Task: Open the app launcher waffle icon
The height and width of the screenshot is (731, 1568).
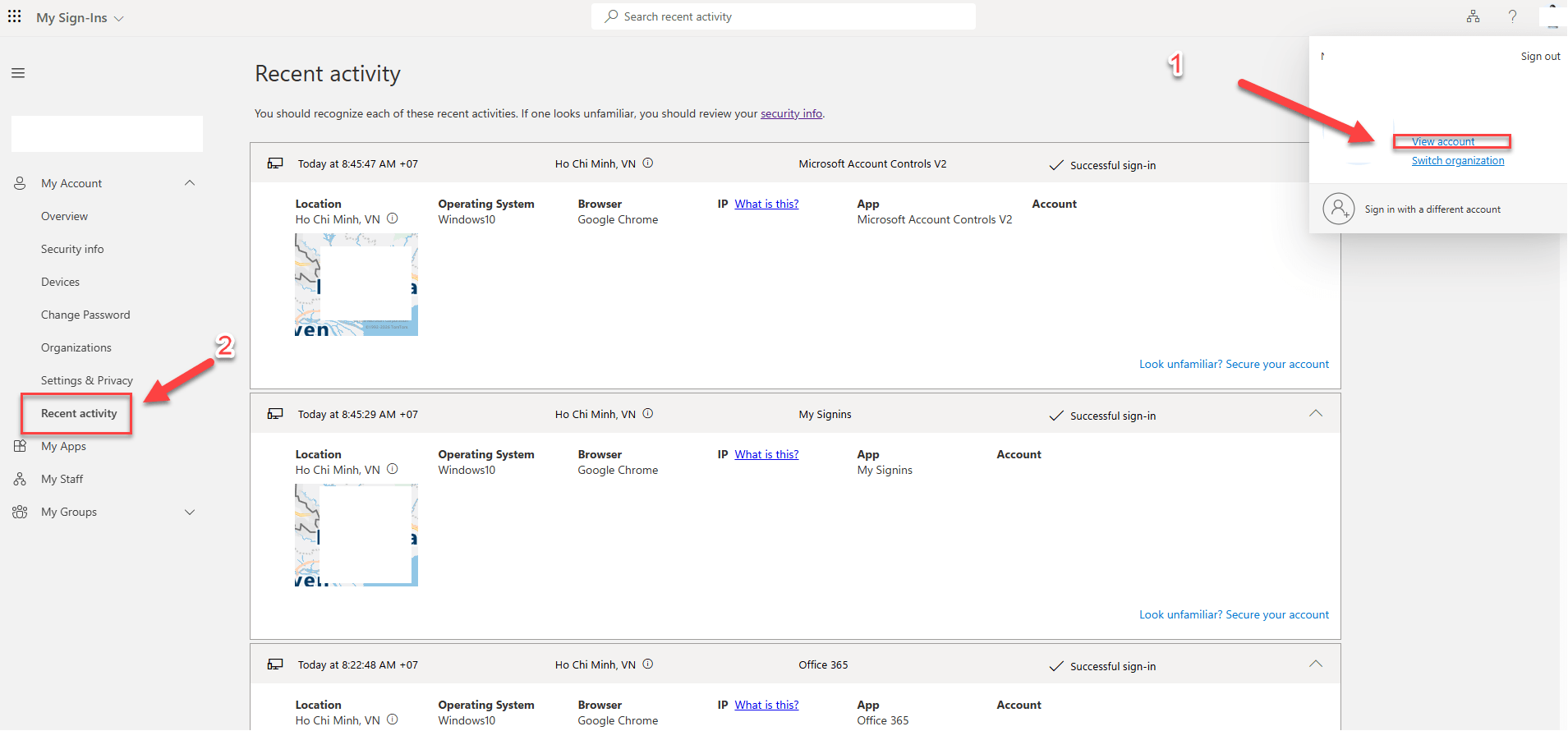Action: click(x=14, y=16)
